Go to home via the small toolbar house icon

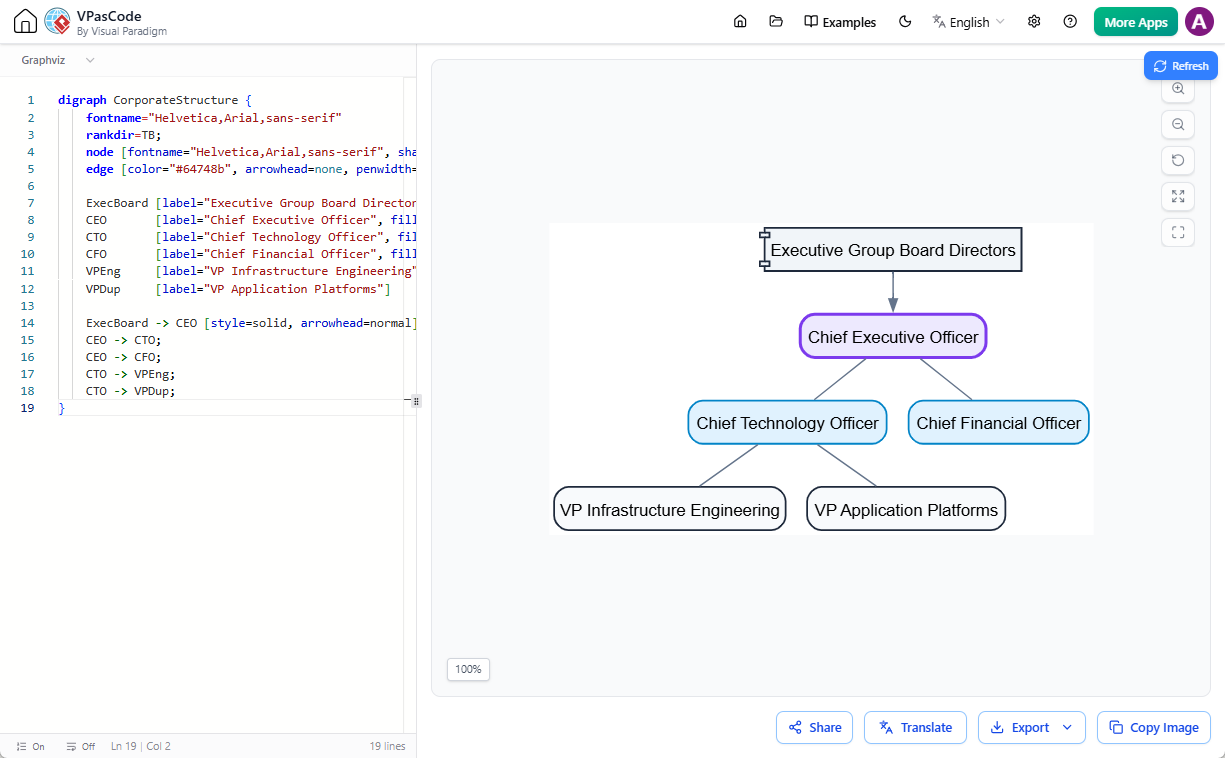click(740, 22)
